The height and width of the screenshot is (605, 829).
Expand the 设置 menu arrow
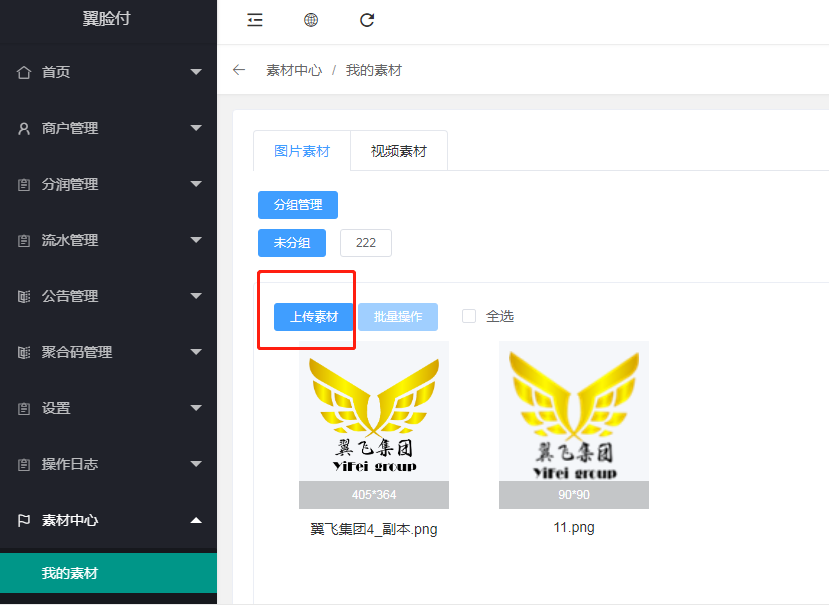click(x=196, y=408)
